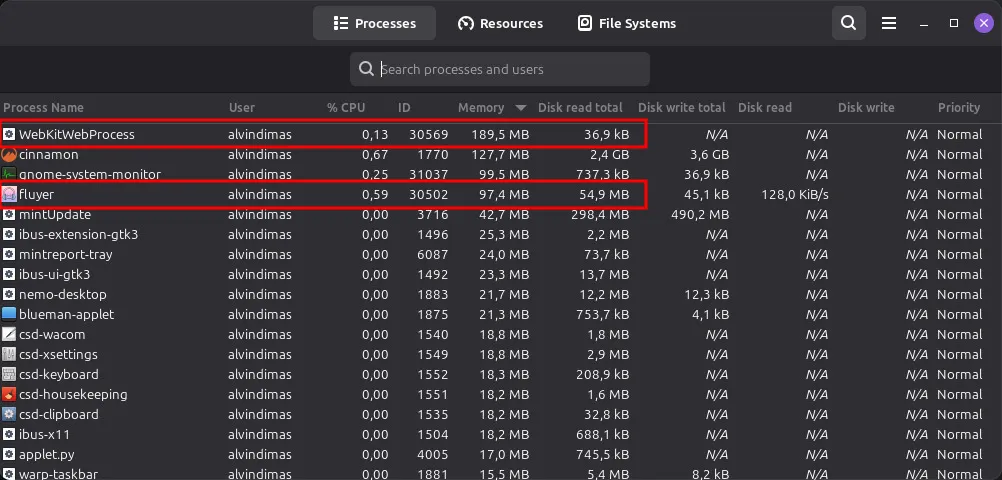The image size is (1002, 480).
Task: Click the csd-clipboard process name
Action: [59, 415]
